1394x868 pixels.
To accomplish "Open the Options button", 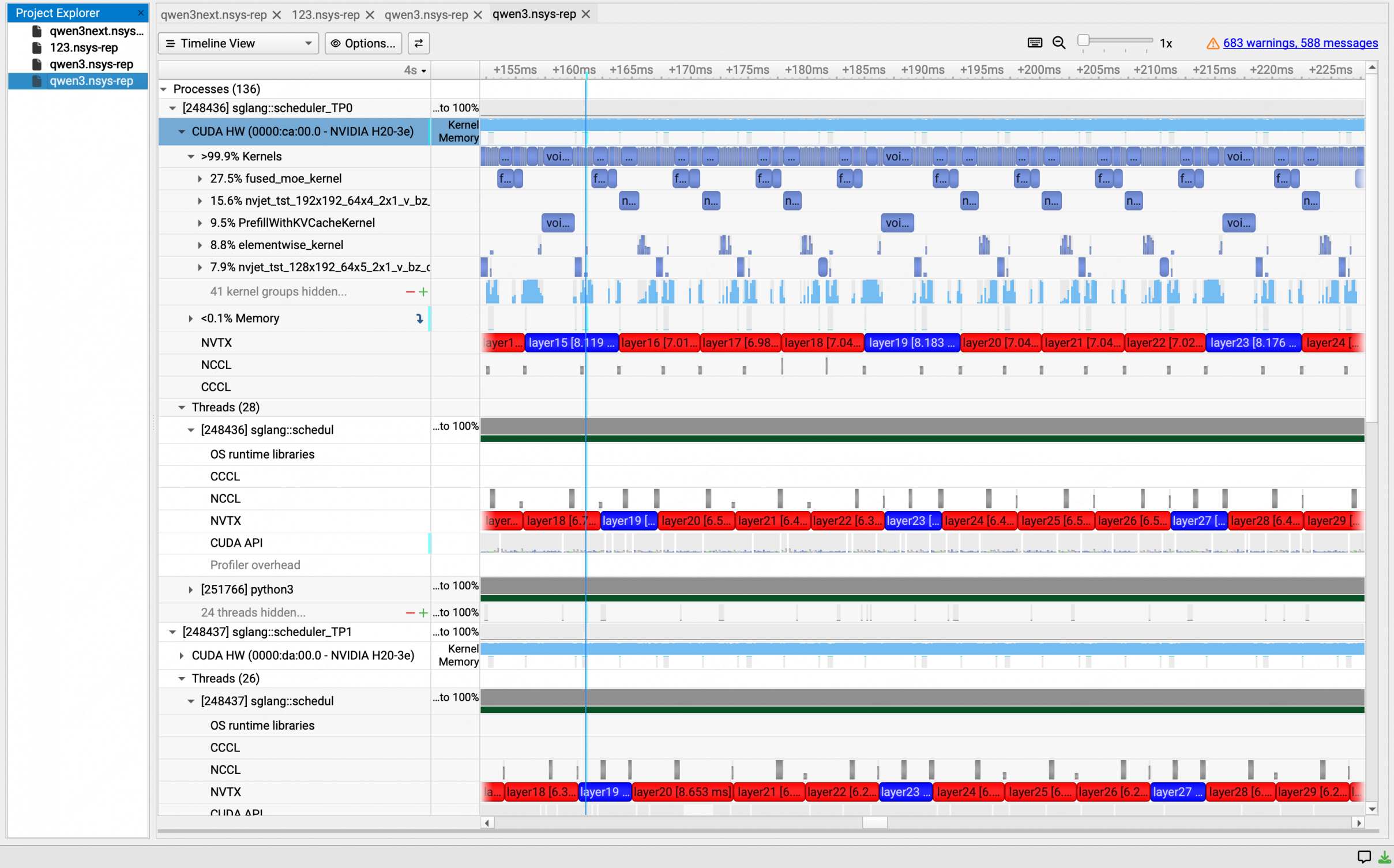I will click(363, 43).
